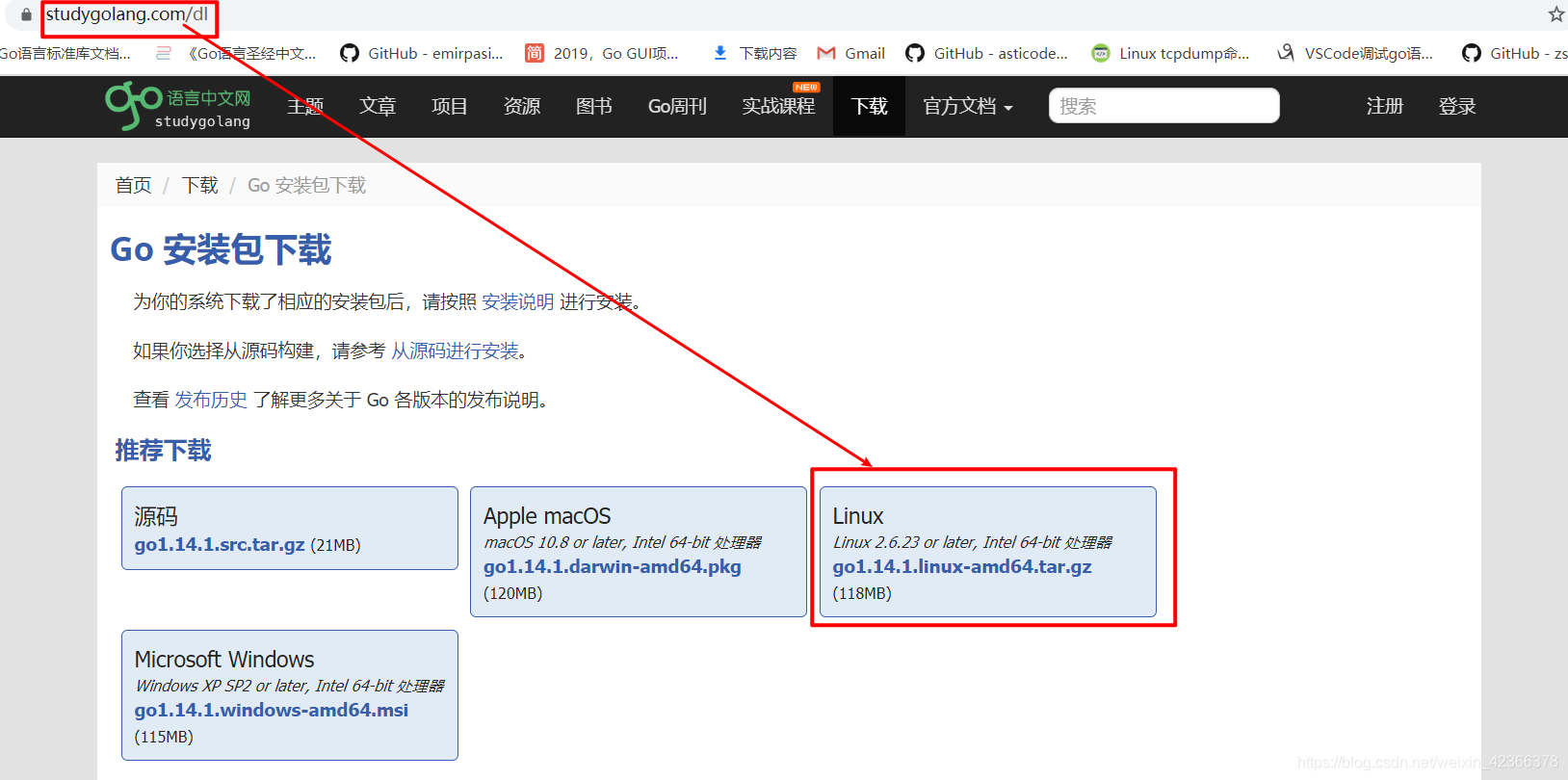
Task: Open the 主题 nav menu item
Action: click(304, 106)
